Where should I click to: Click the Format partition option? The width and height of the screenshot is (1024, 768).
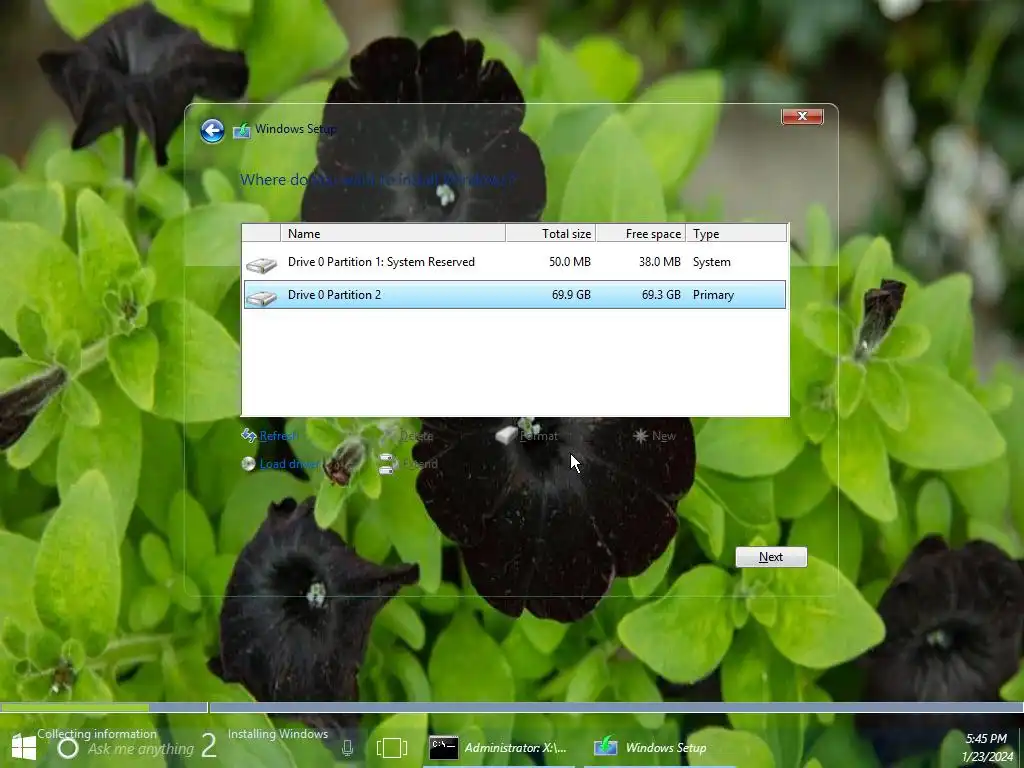click(x=539, y=436)
